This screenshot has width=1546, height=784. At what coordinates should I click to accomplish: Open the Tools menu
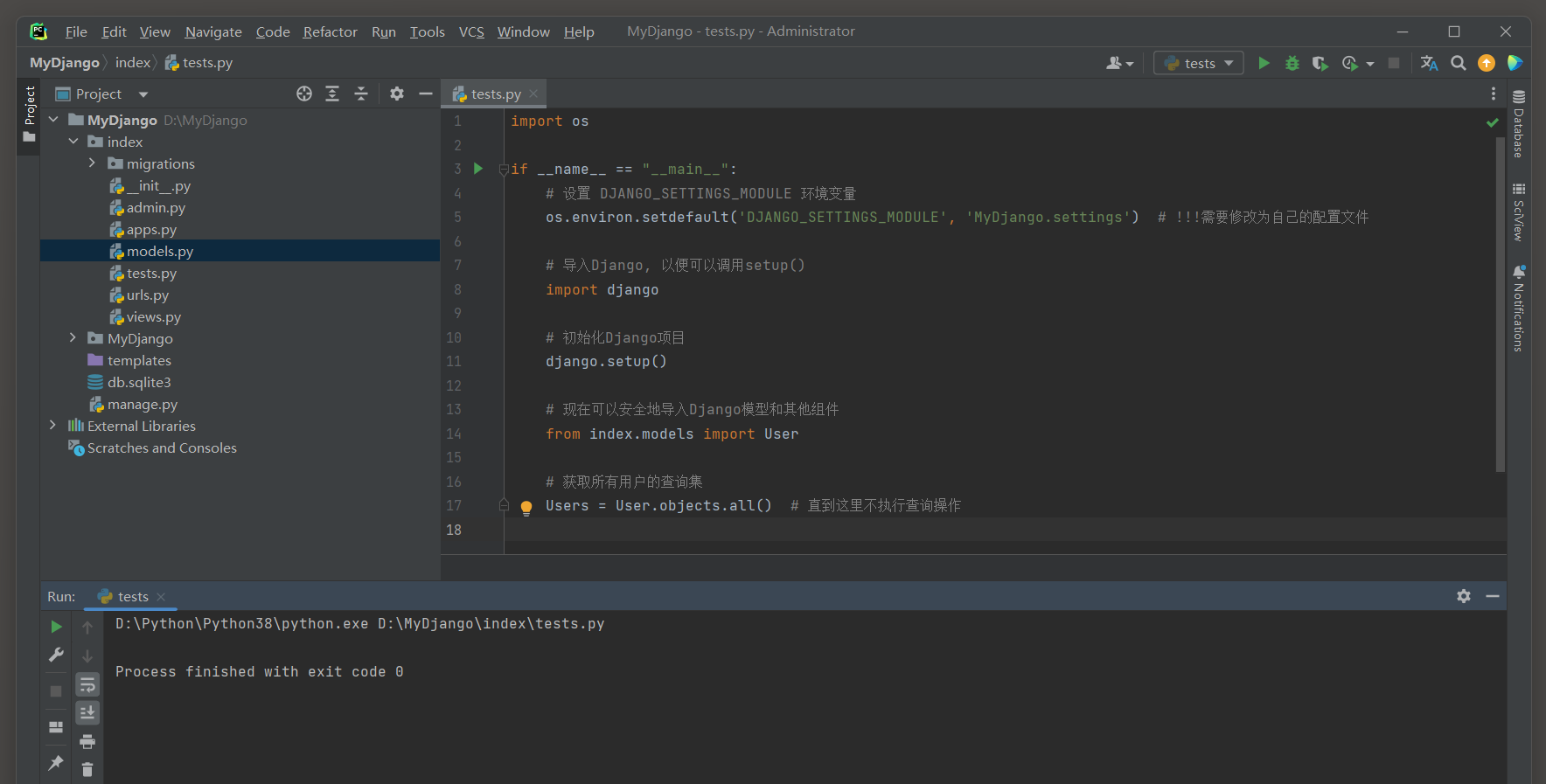427,31
